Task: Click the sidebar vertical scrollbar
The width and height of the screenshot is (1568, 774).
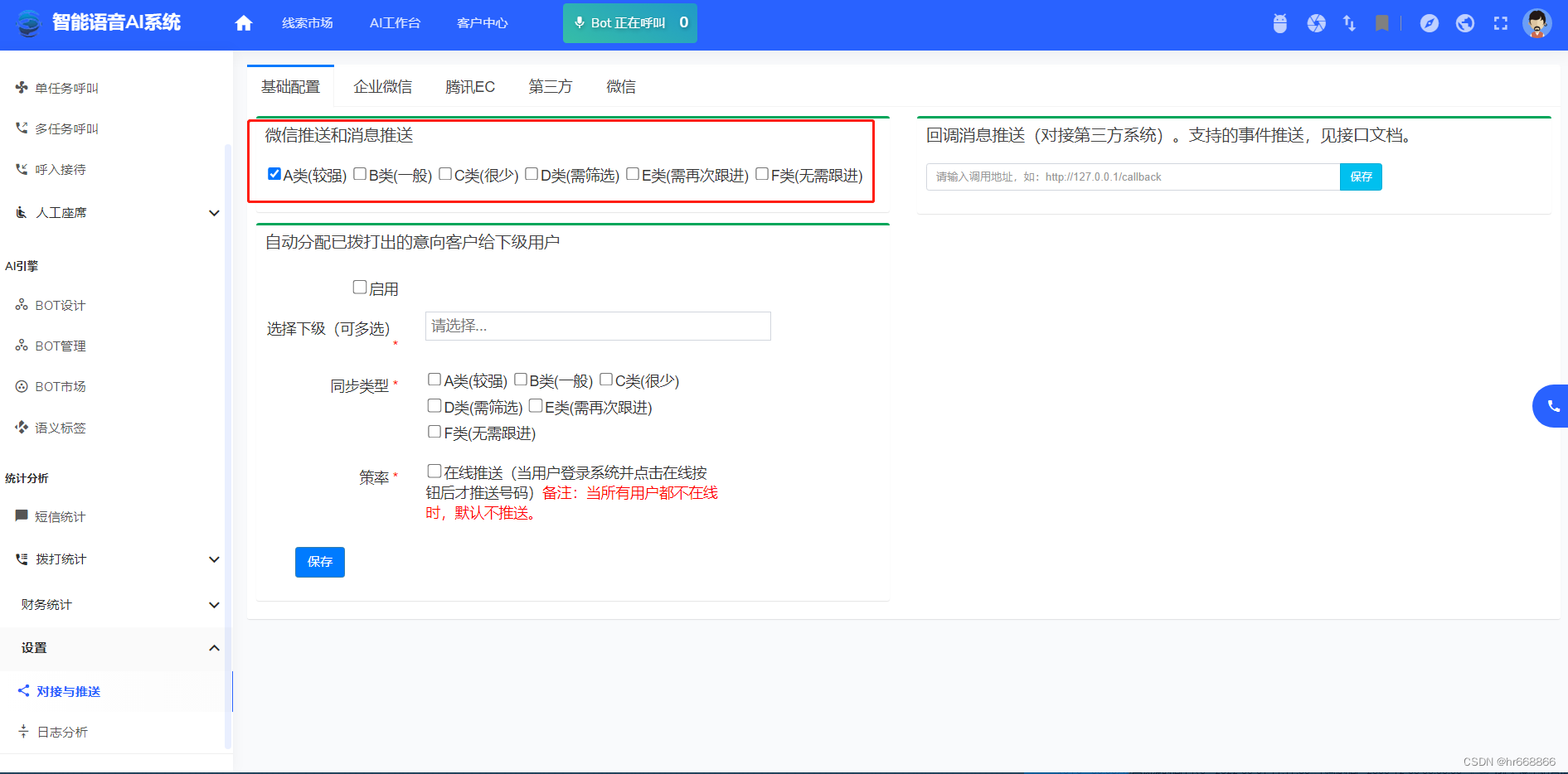Action: pyautogui.click(x=228, y=447)
